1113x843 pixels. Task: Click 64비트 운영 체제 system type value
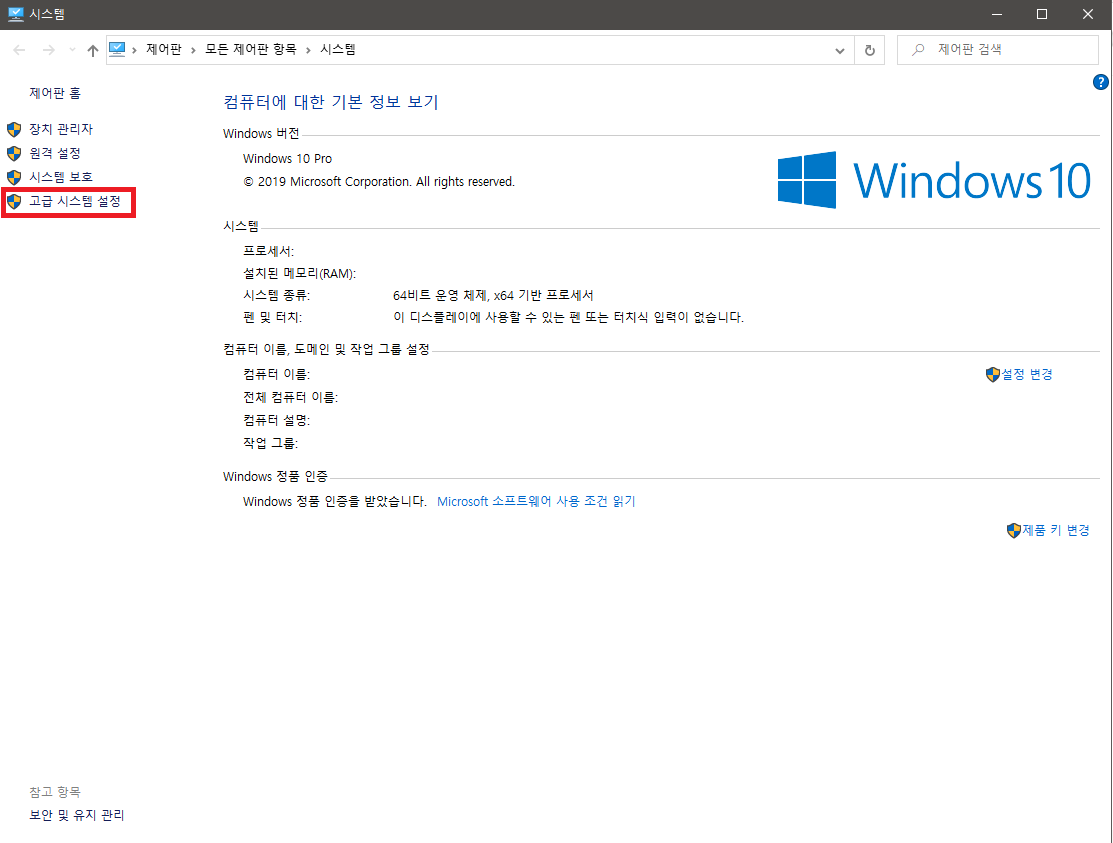[493, 295]
